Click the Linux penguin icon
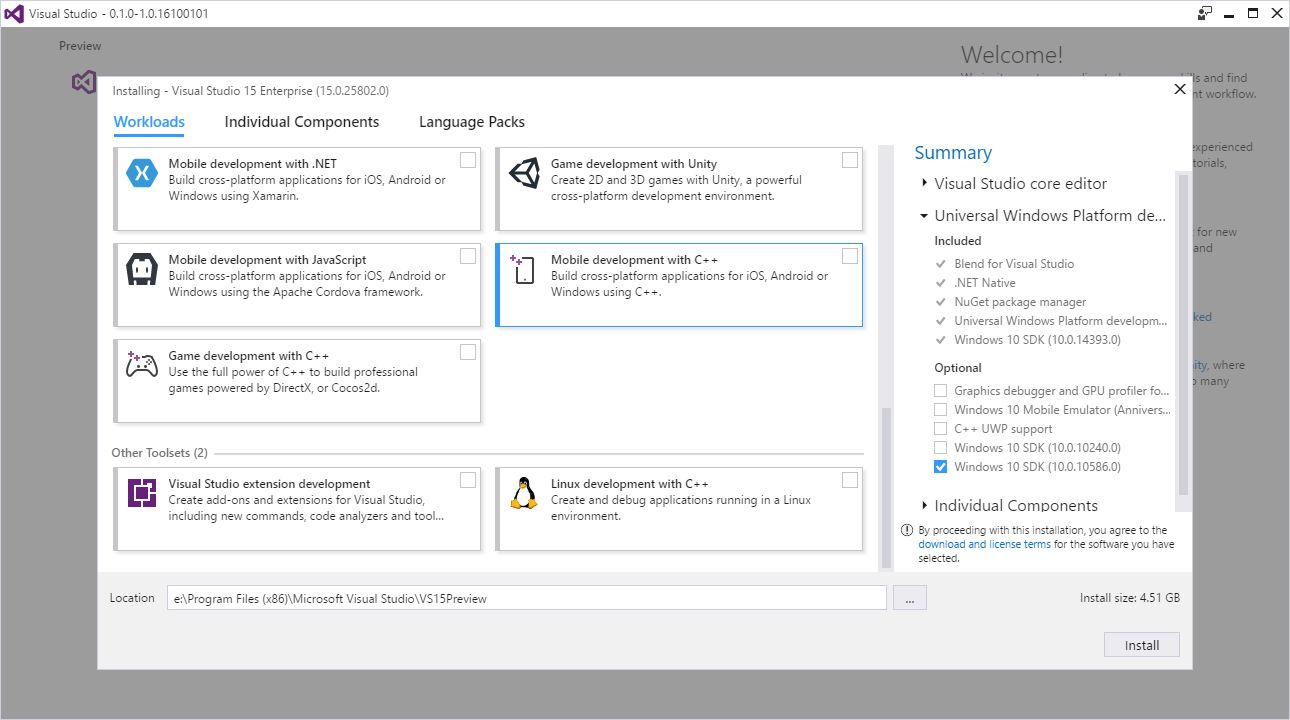This screenshot has height=720, width=1290. click(524, 494)
